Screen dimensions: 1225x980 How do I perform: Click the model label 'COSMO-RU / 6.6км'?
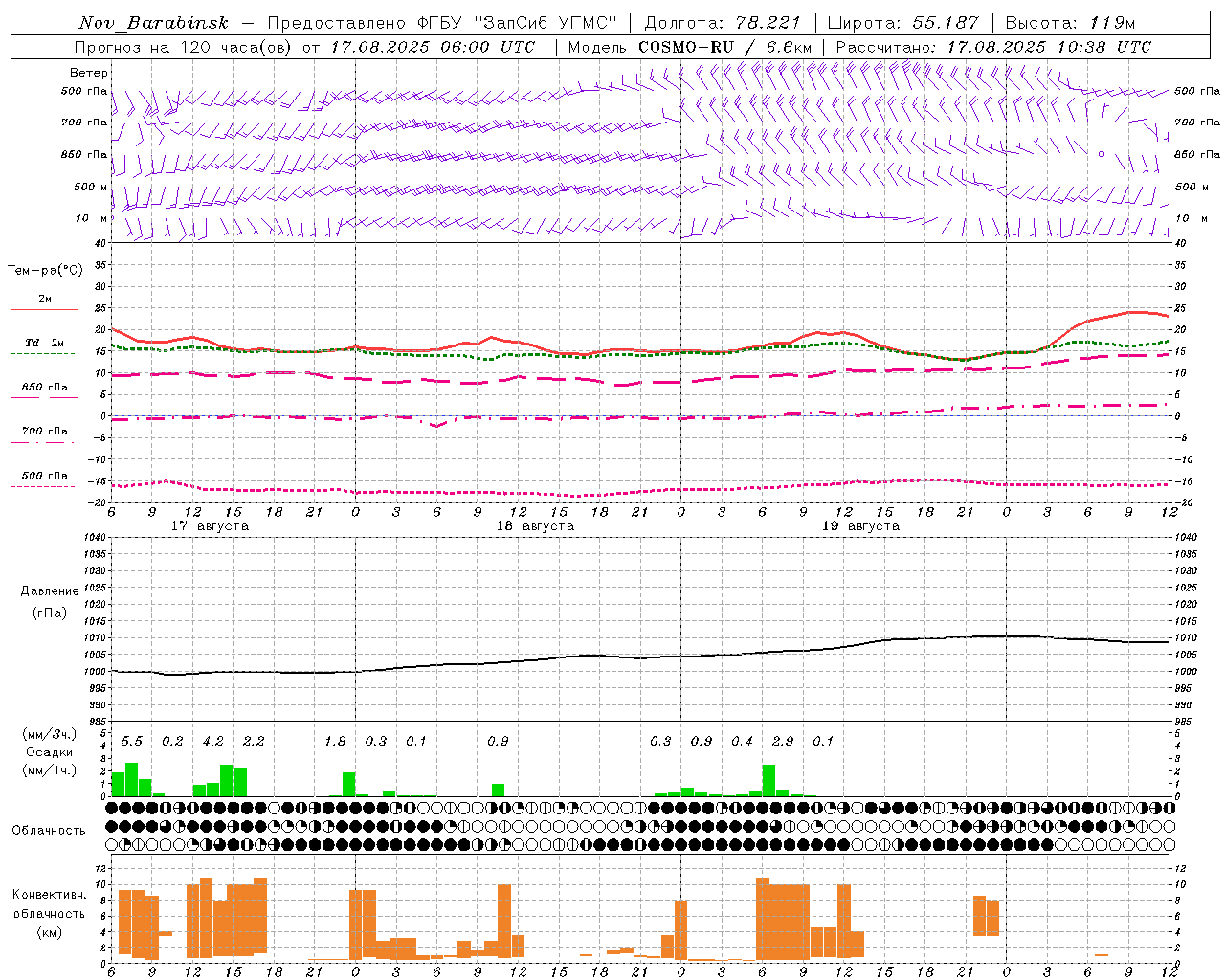click(724, 47)
